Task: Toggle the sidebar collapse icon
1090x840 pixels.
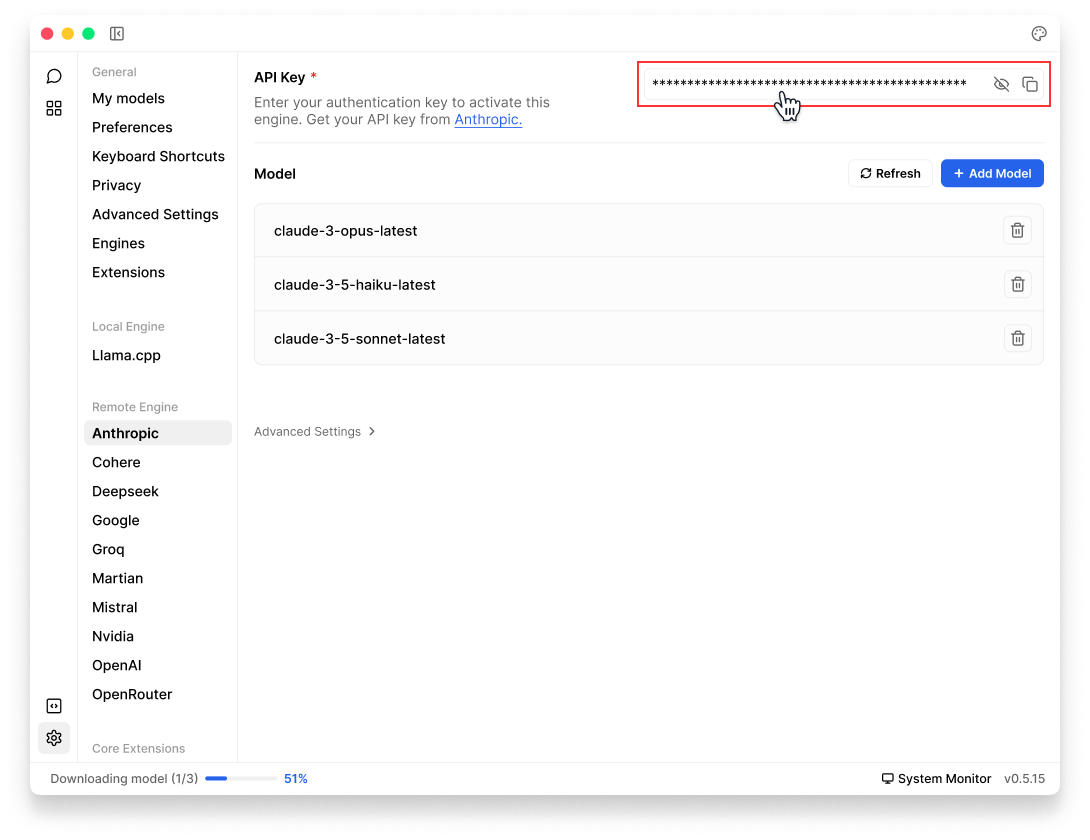Action: 117,34
